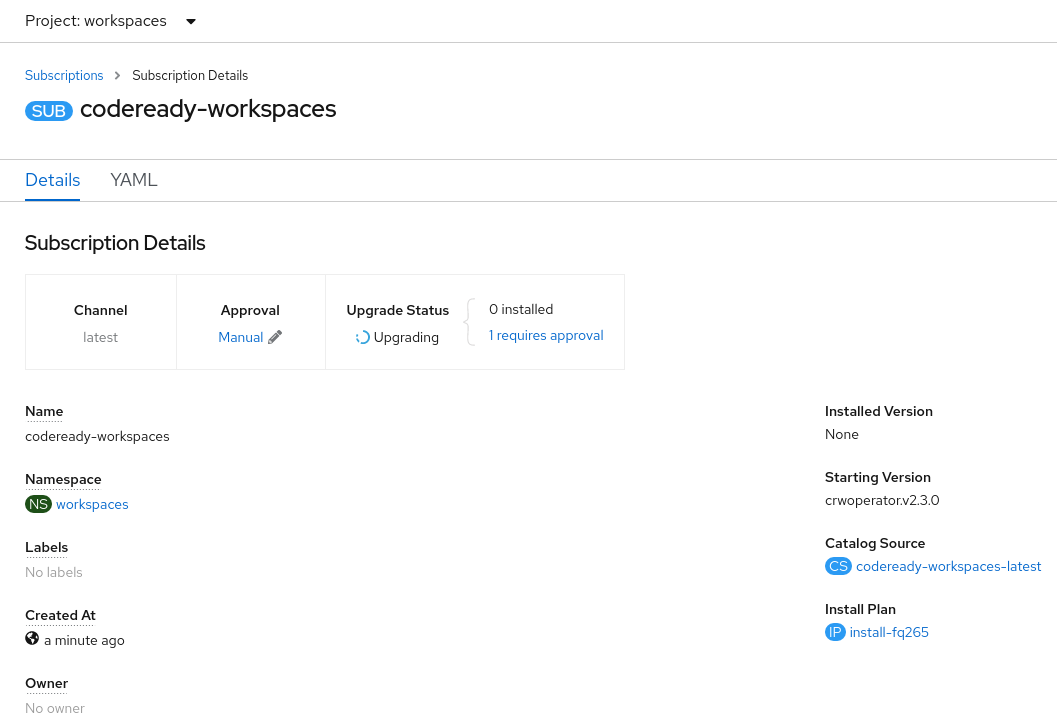
Task: Click the NS namespace badge icon
Action: [38, 504]
